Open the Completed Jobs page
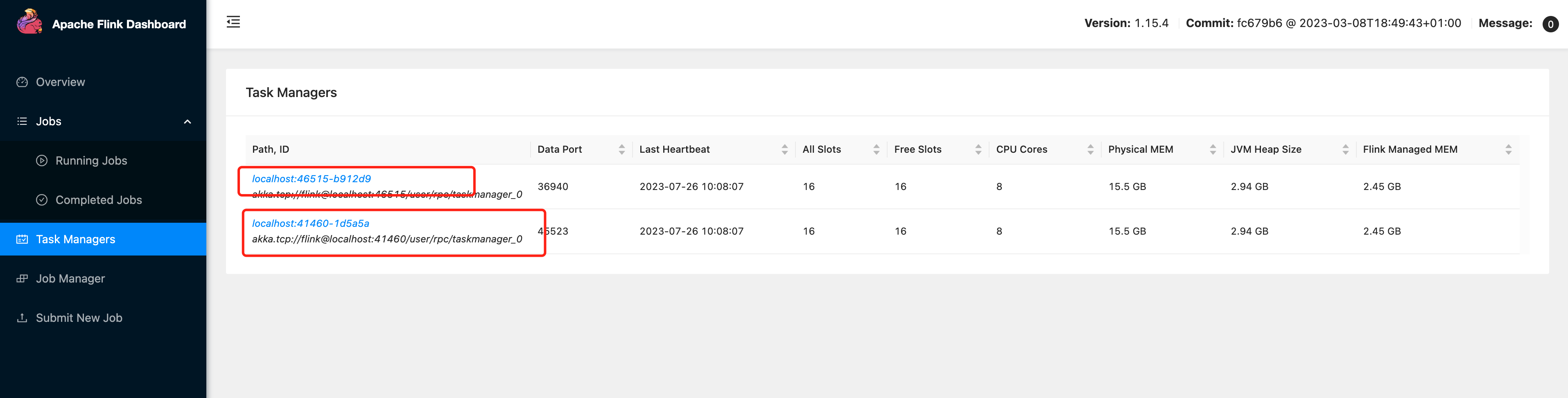1568x398 pixels. coord(99,199)
